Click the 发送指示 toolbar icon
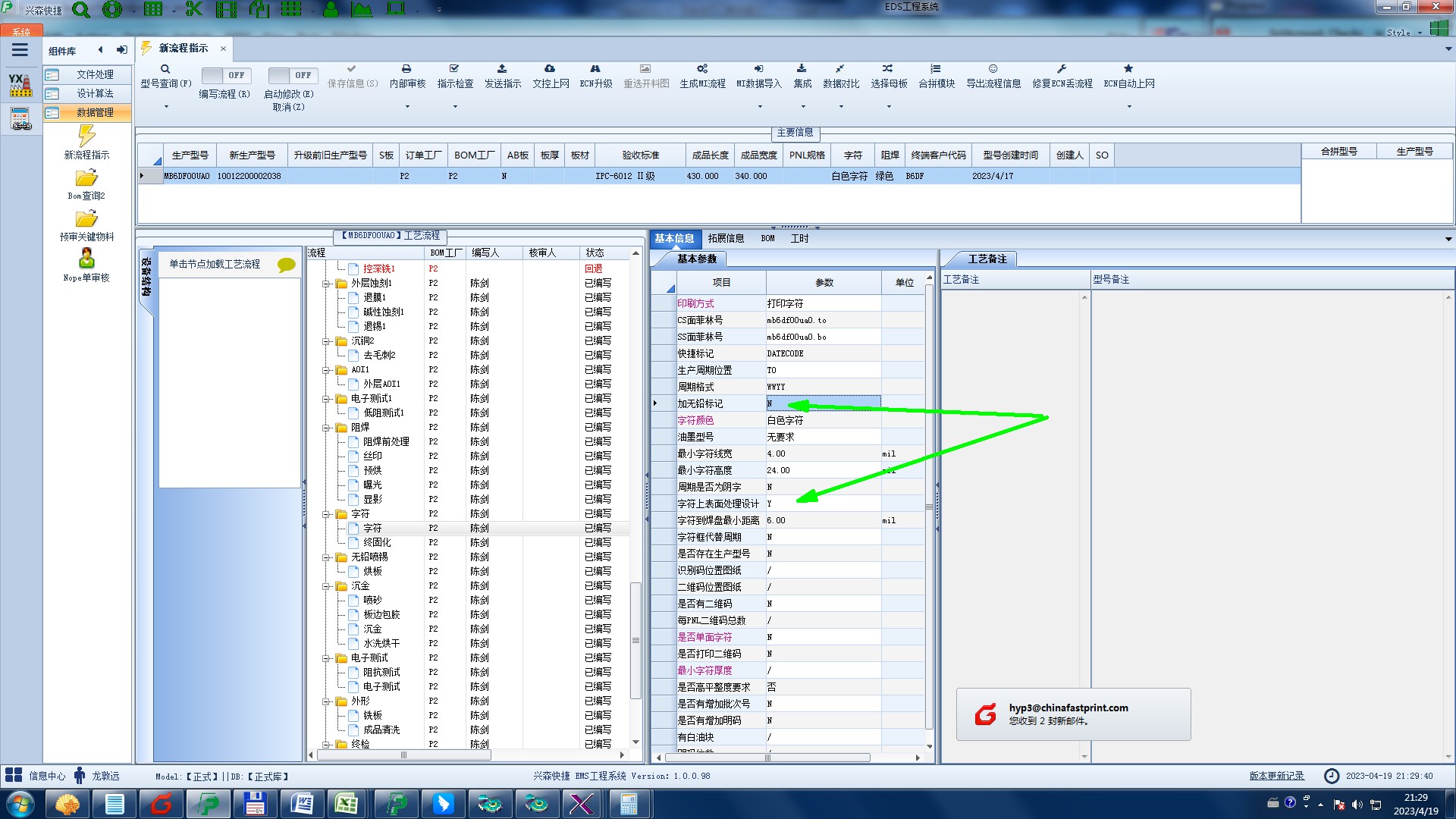This screenshot has height=819, width=1456. (x=502, y=69)
